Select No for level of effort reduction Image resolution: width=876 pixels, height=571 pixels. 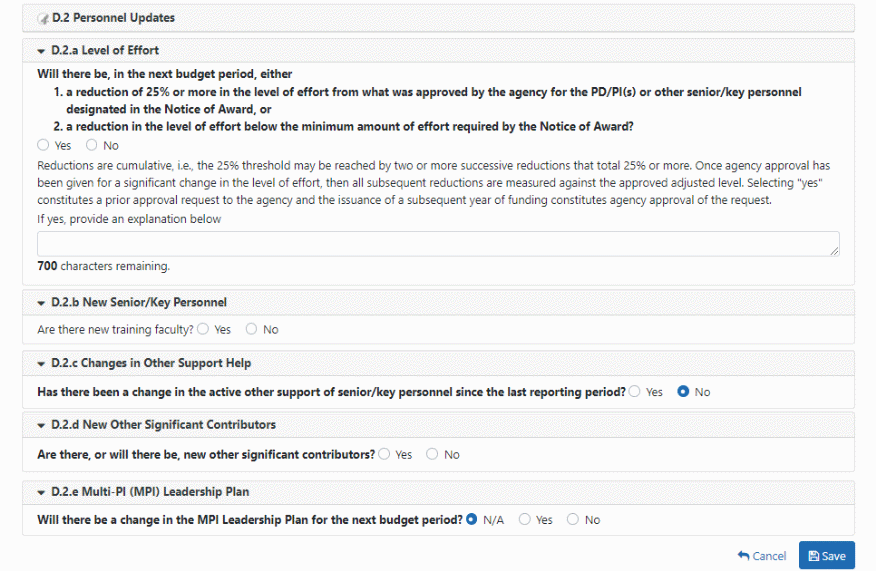[x=92, y=145]
